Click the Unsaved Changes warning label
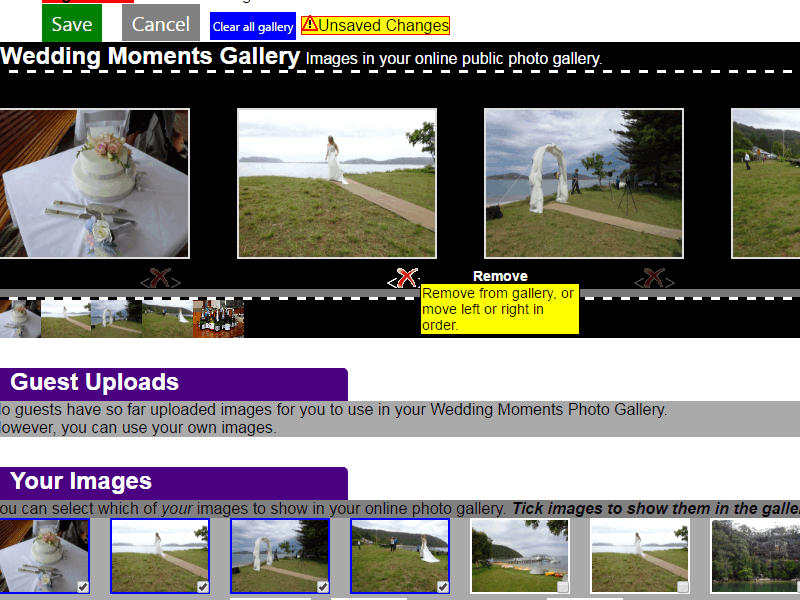Screen dimensions: 800x600 tap(376, 25)
